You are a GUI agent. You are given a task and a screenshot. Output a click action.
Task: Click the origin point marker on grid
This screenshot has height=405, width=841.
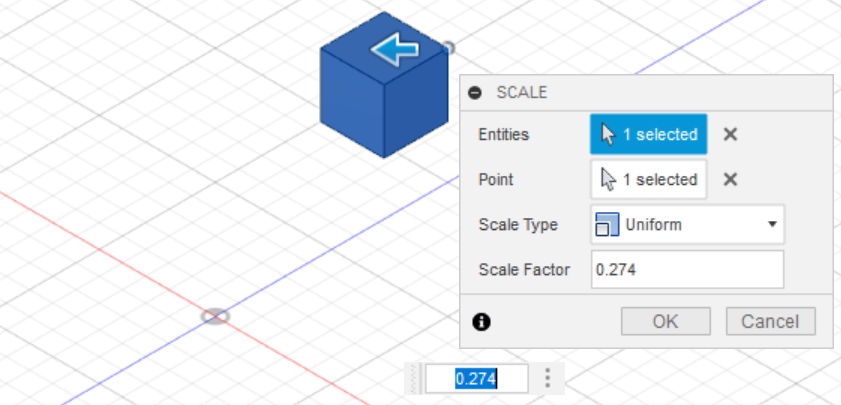coord(216,316)
